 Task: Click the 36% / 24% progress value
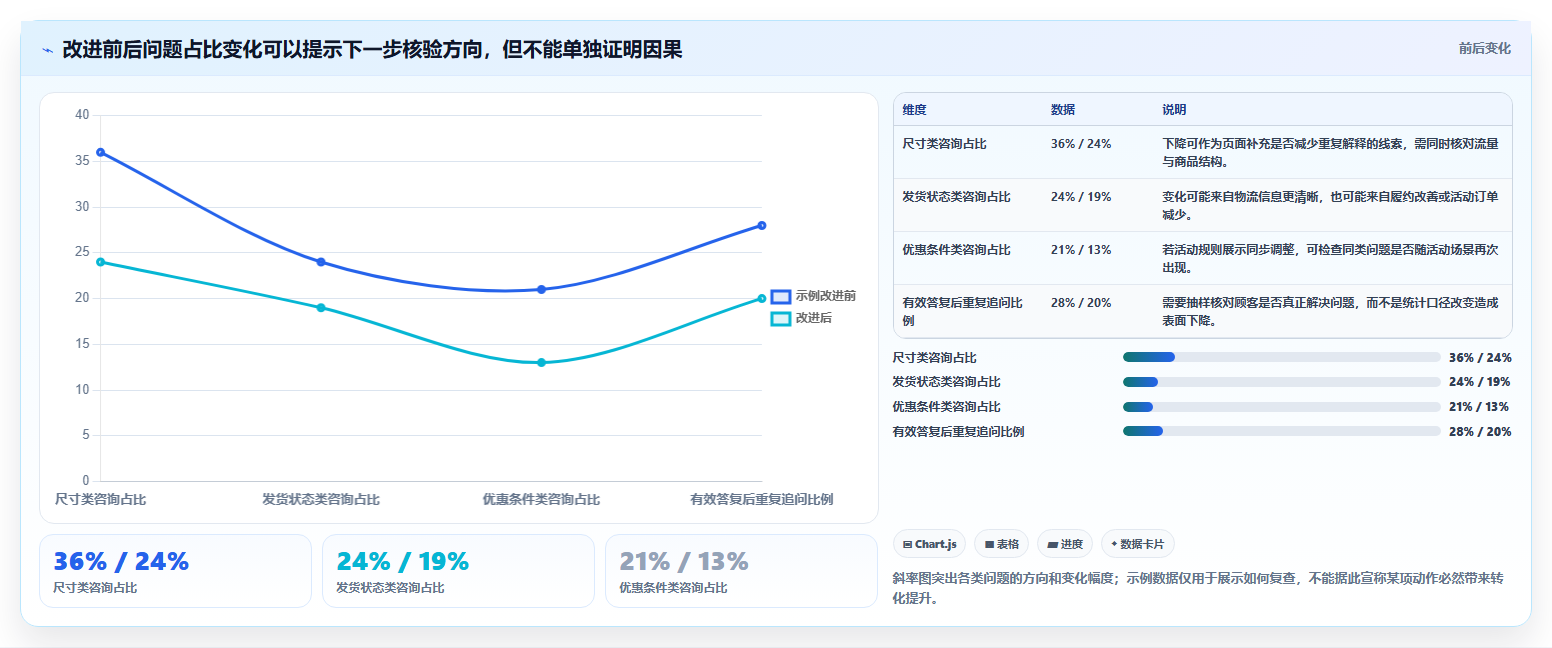coord(1480,357)
